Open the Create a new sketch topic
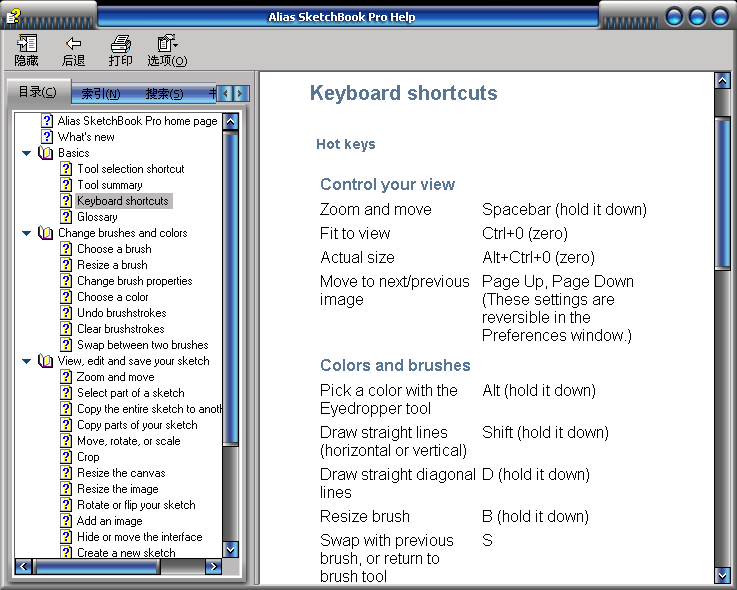The image size is (737, 590). click(x=126, y=552)
